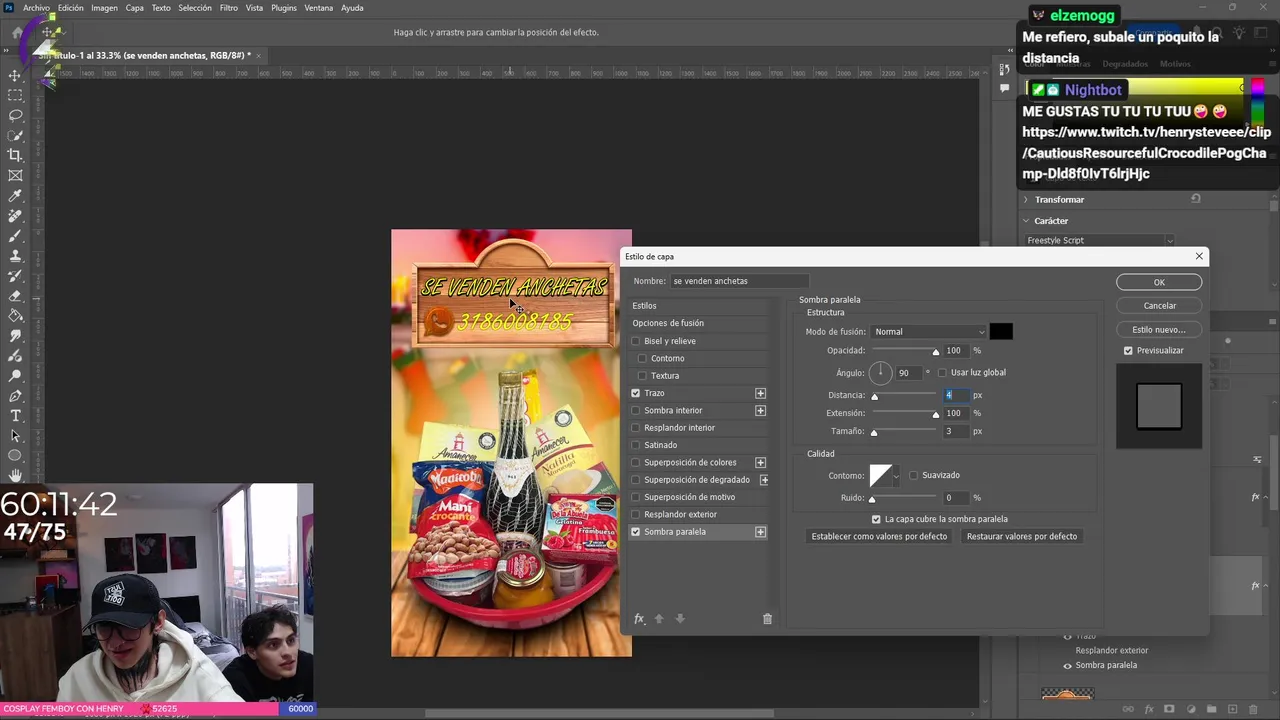Screen dimensions: 1280x720
Task: Open the Modo de fusión dropdown
Action: (x=928, y=332)
